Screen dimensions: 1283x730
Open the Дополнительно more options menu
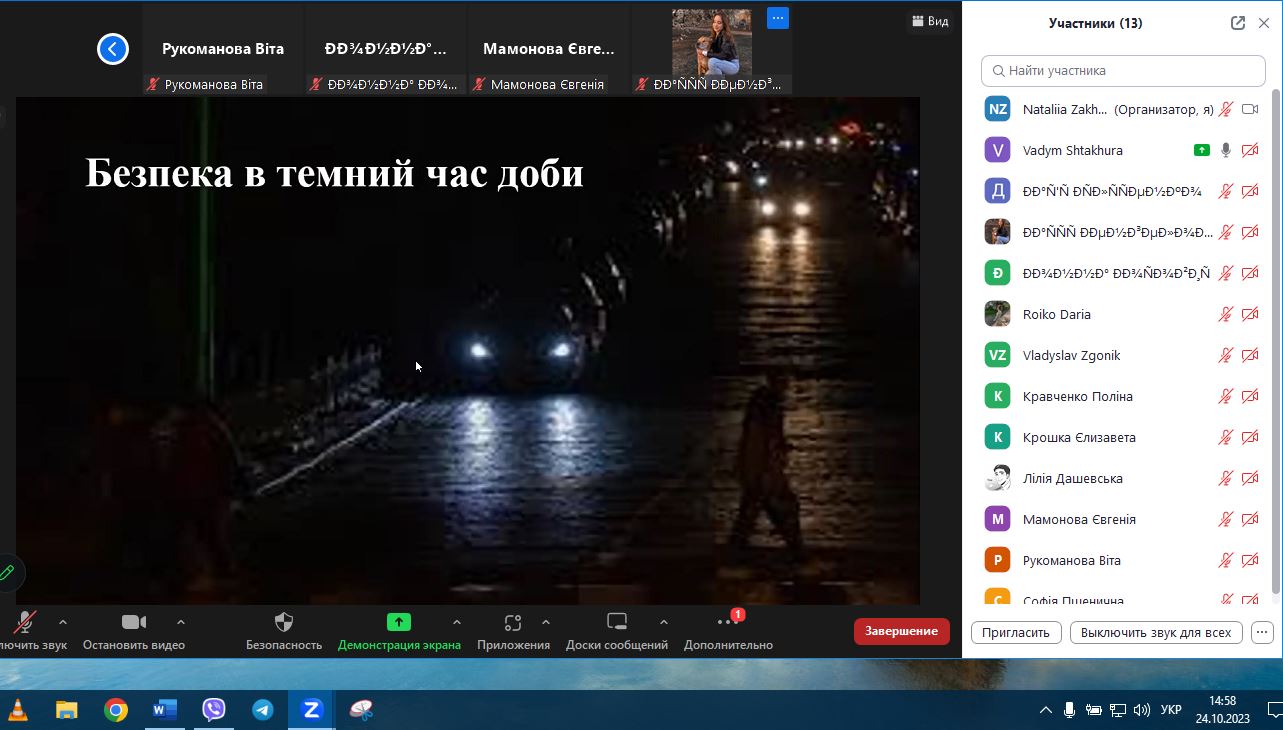click(728, 622)
